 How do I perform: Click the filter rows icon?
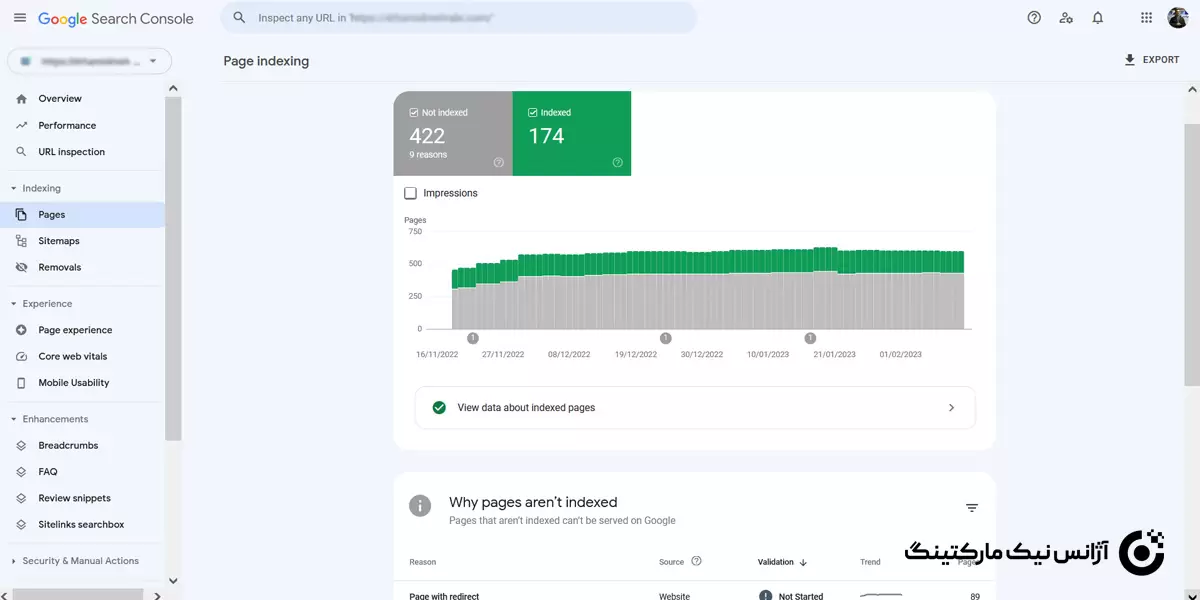[x=971, y=508]
